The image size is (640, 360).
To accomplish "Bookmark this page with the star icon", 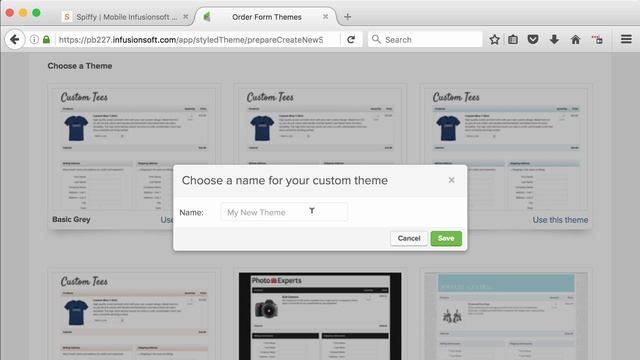I will pyautogui.click(x=494, y=40).
